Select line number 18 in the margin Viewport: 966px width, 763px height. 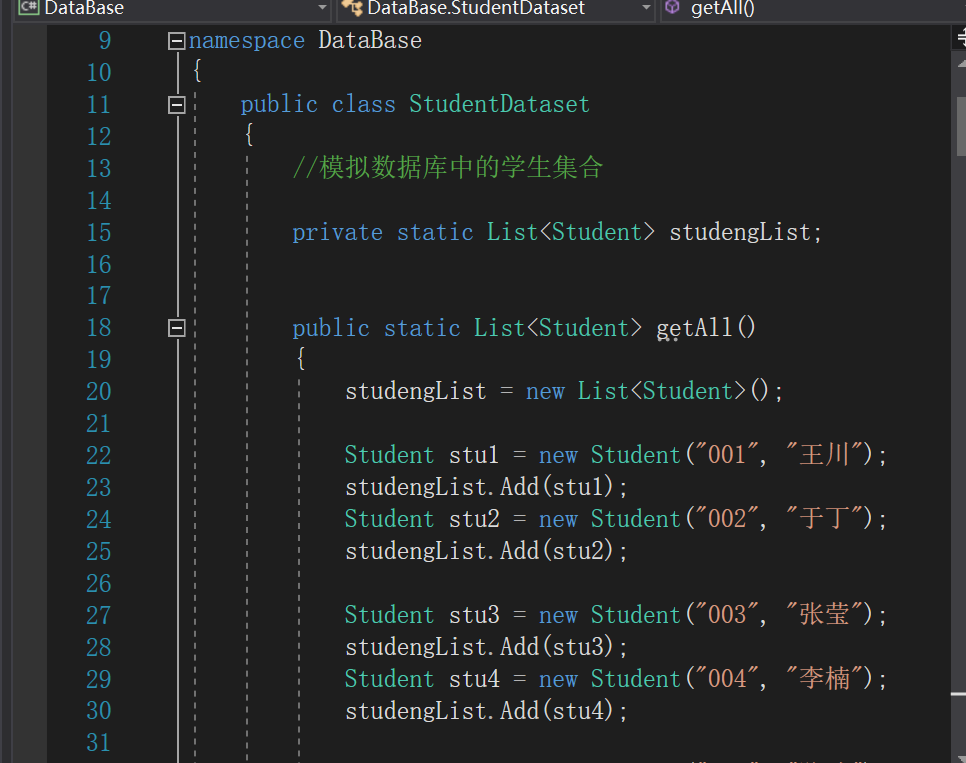98,327
